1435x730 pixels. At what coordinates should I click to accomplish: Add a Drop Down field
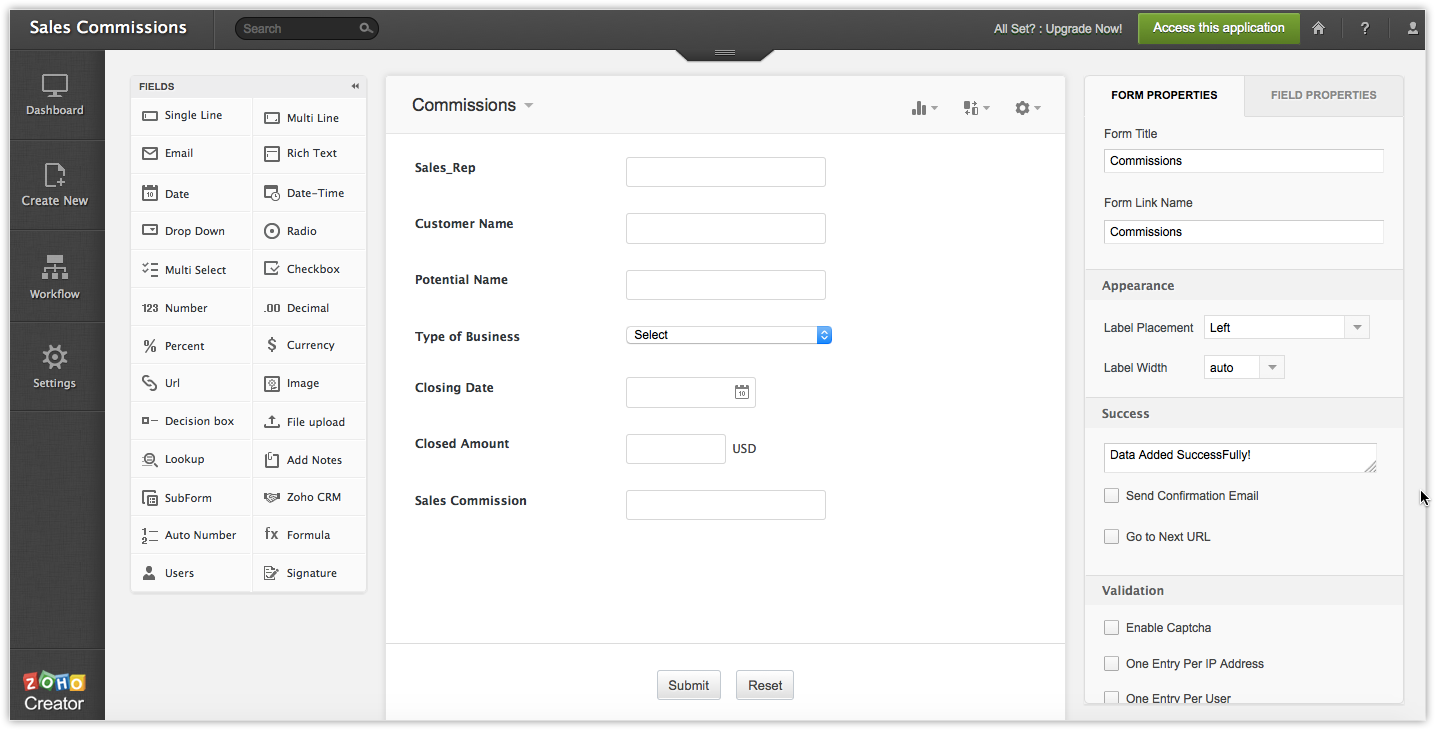(x=191, y=231)
